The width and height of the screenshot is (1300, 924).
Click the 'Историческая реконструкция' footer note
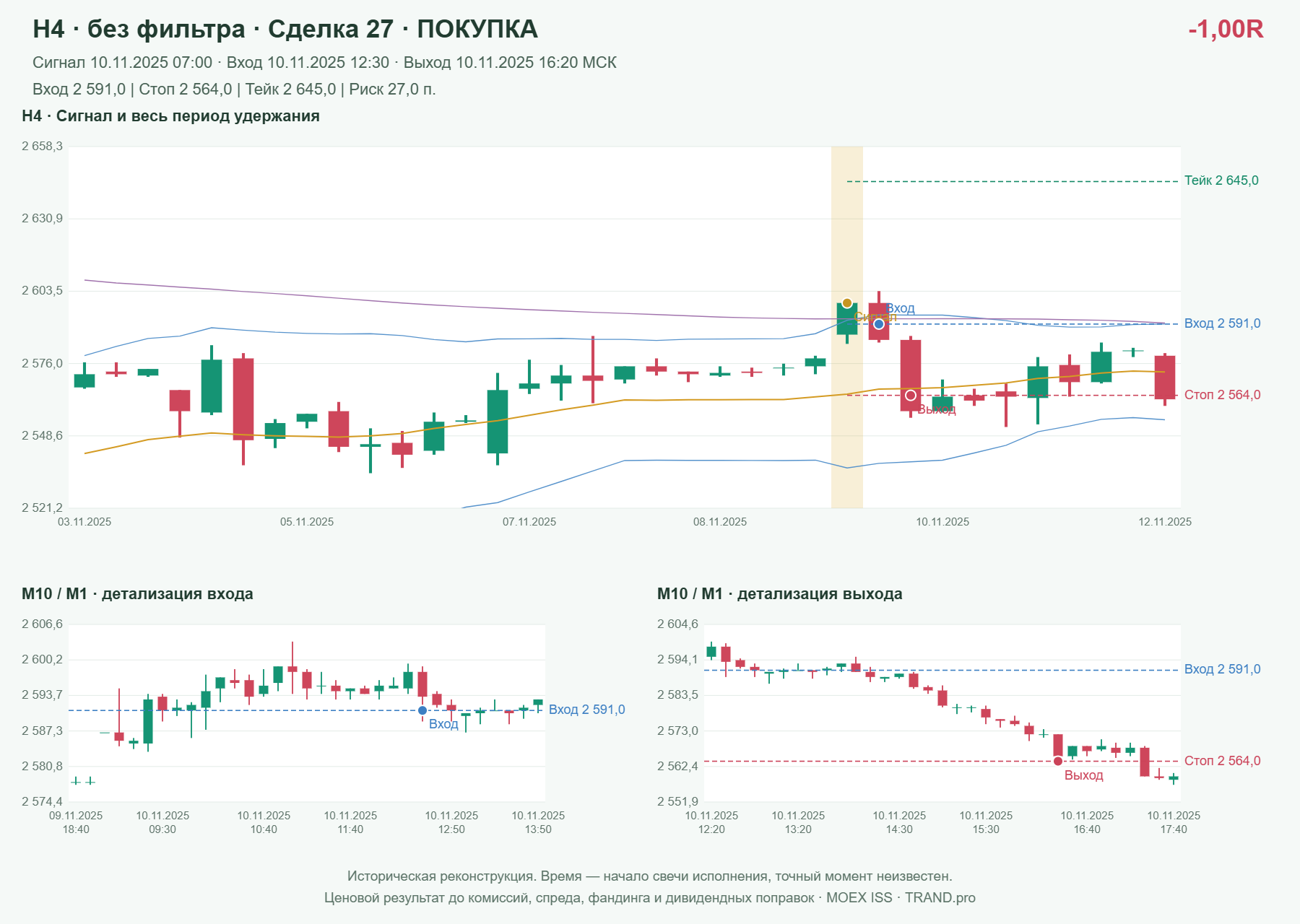(x=649, y=876)
